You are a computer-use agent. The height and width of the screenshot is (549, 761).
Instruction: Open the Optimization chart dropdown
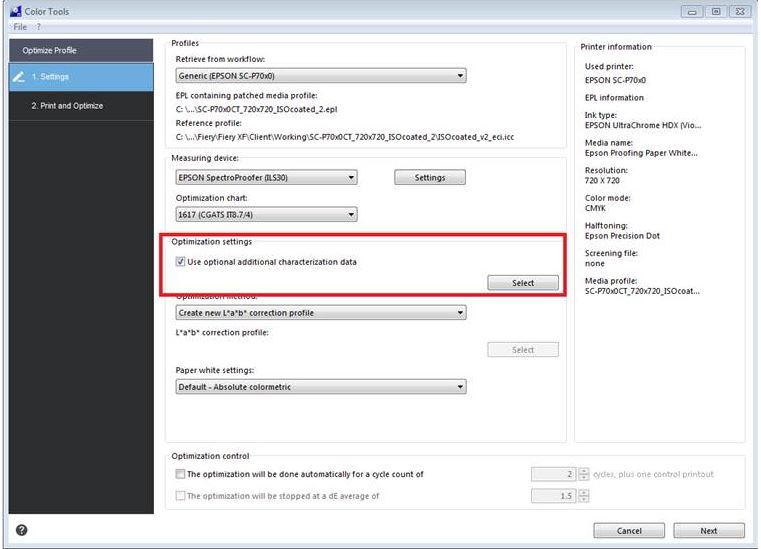(x=266, y=214)
